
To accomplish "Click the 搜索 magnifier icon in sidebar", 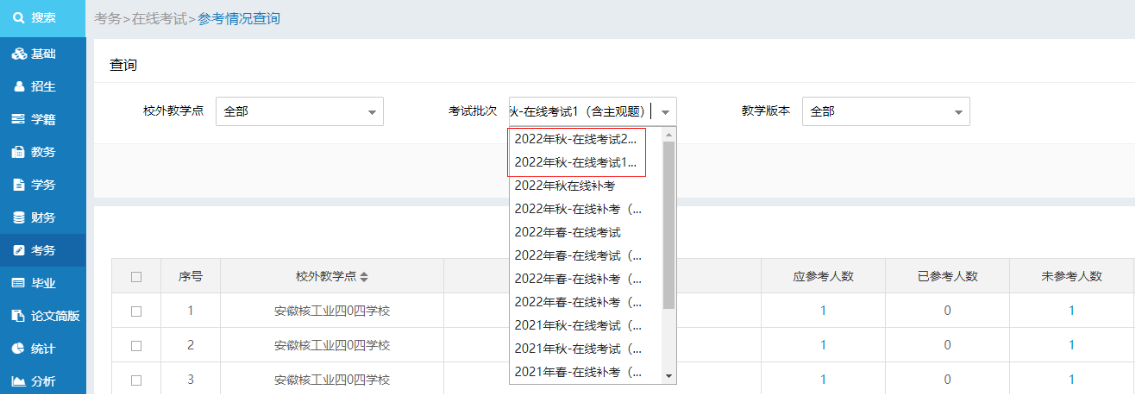I will click(x=19, y=17).
